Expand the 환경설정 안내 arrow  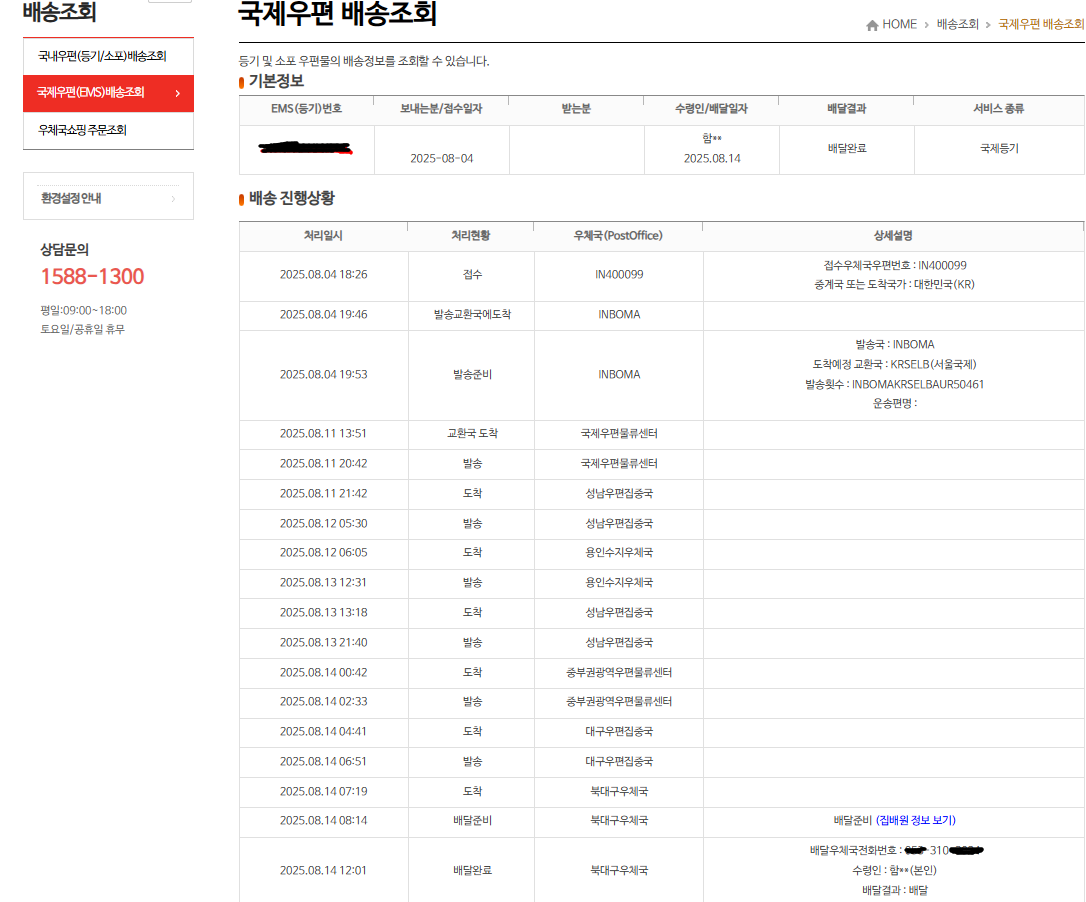pos(174,199)
